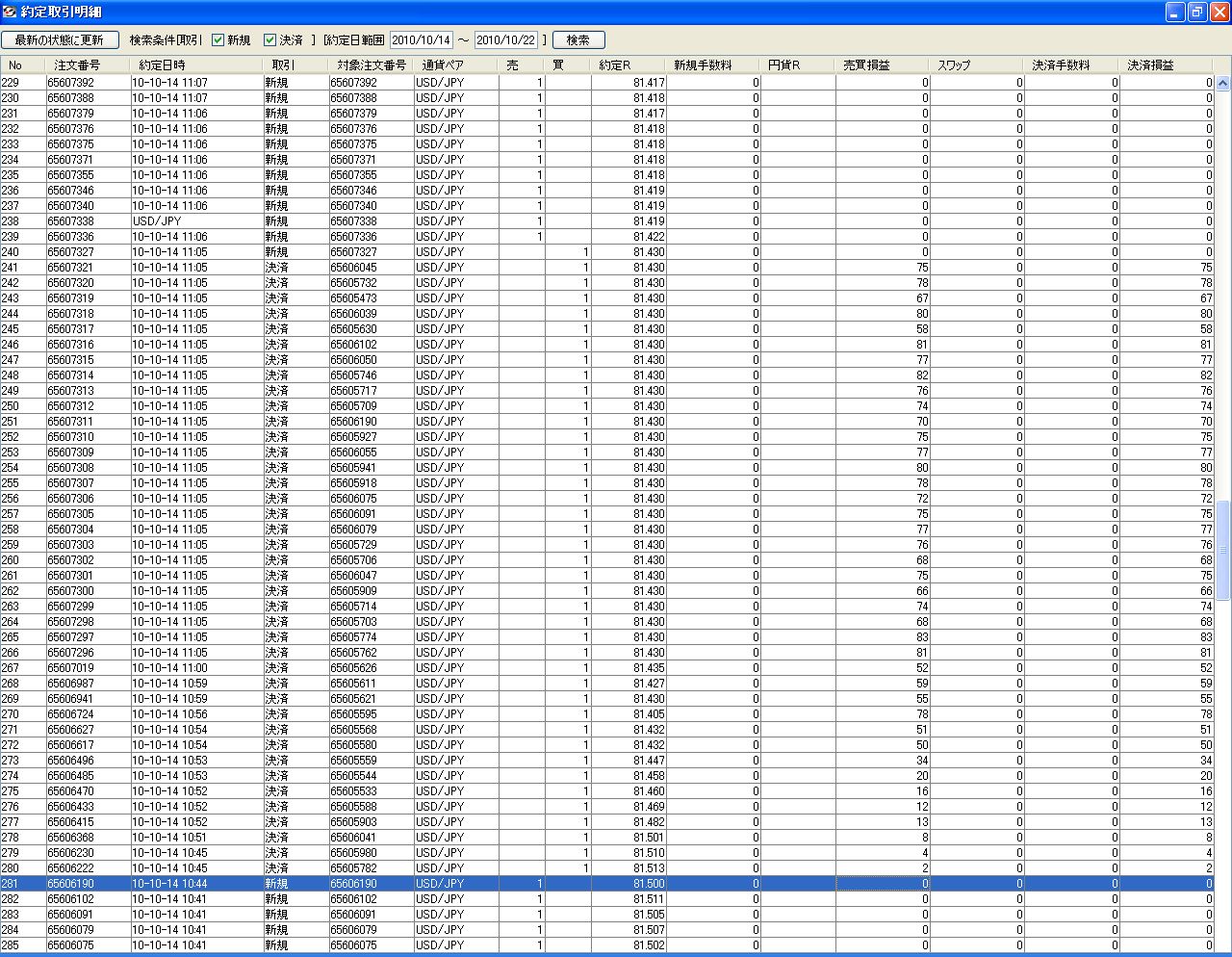Screen dimensions: 1232x957
Task: Click target order number 65605746
Action: (x=371, y=375)
